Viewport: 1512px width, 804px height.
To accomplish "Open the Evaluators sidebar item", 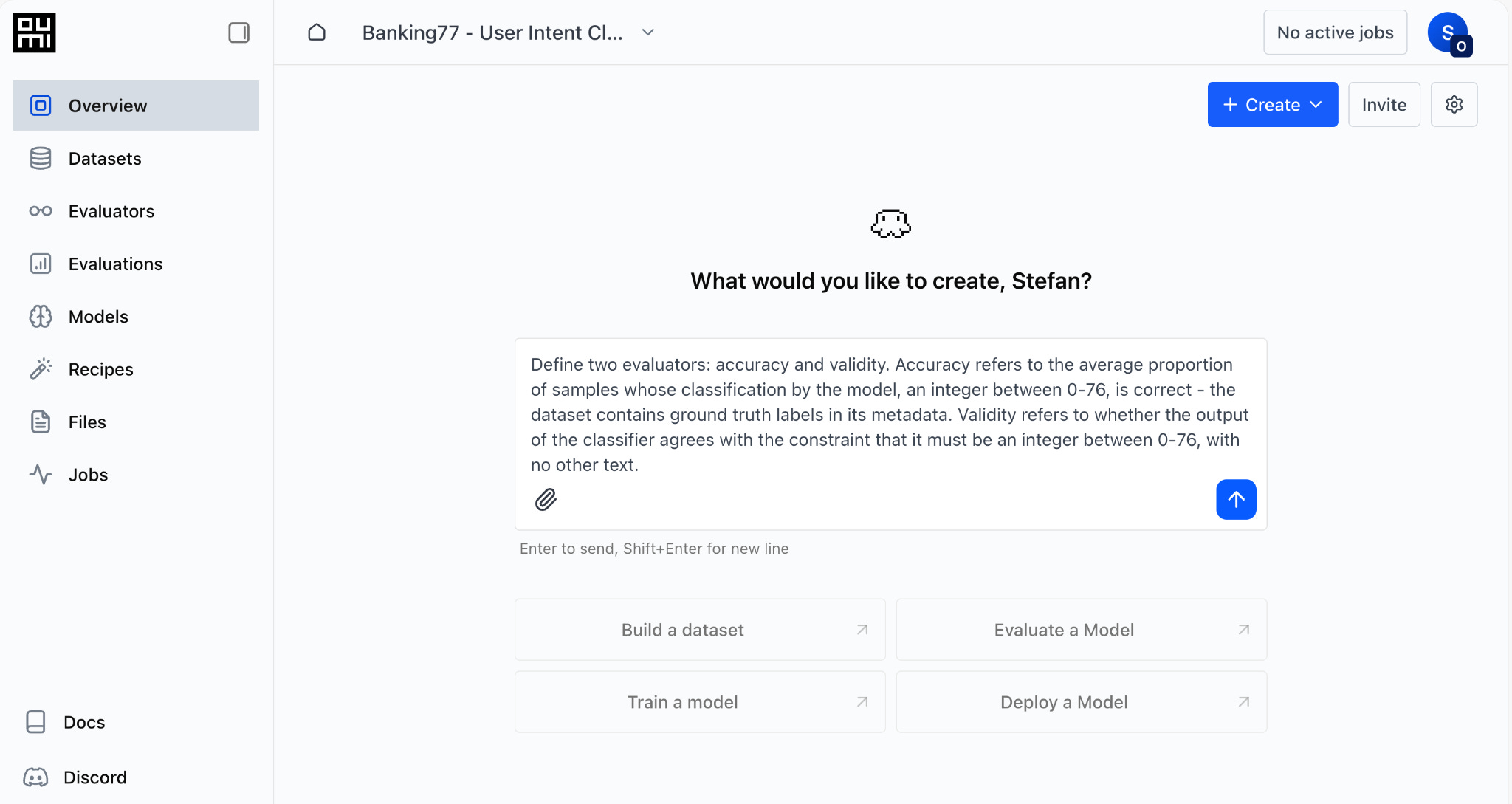I will [111, 211].
